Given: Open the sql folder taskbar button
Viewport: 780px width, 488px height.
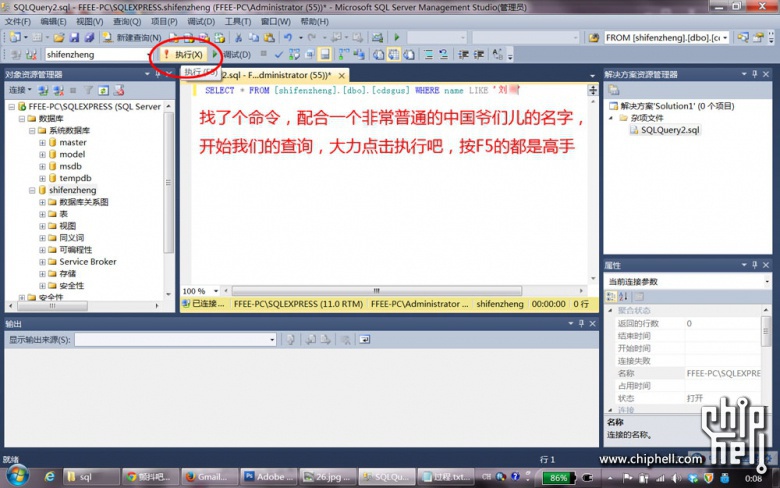Looking at the screenshot, I should [92, 477].
